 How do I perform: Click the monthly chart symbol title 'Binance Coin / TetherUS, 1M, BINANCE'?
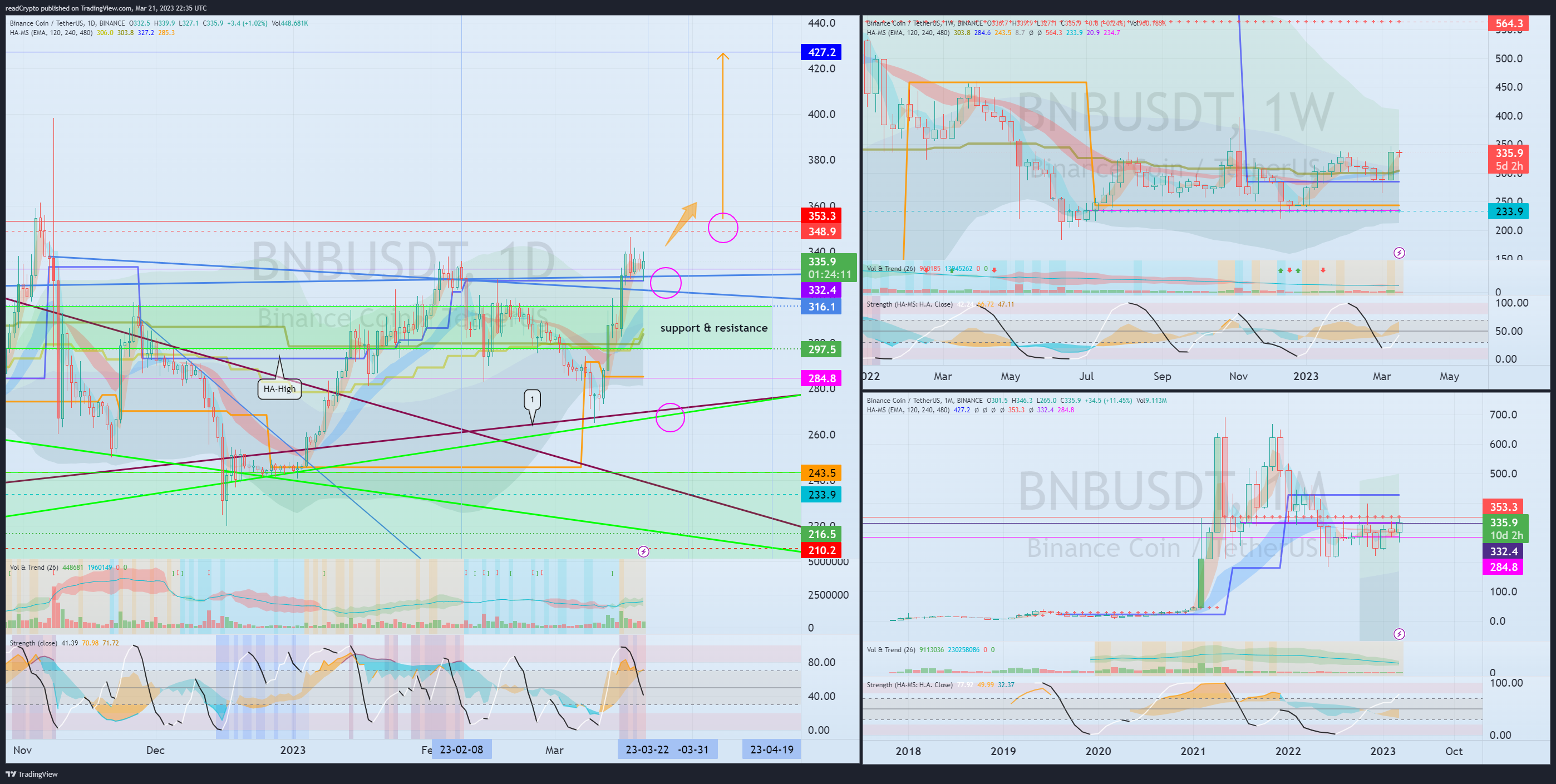coord(924,401)
